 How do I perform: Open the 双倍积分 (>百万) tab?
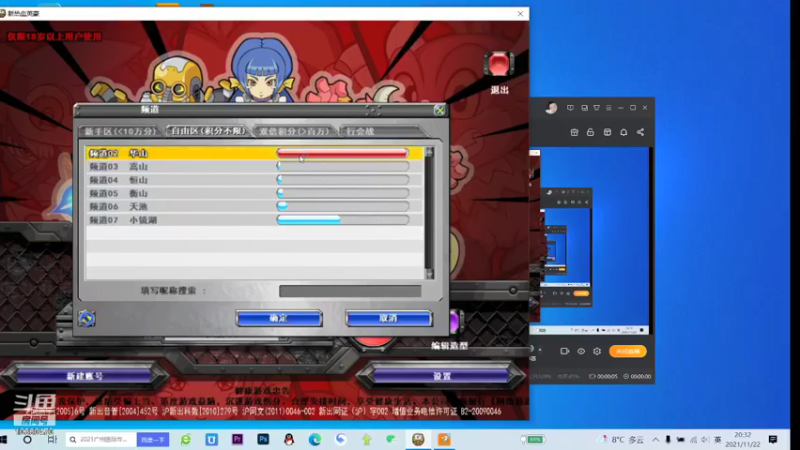pyautogui.click(x=294, y=131)
